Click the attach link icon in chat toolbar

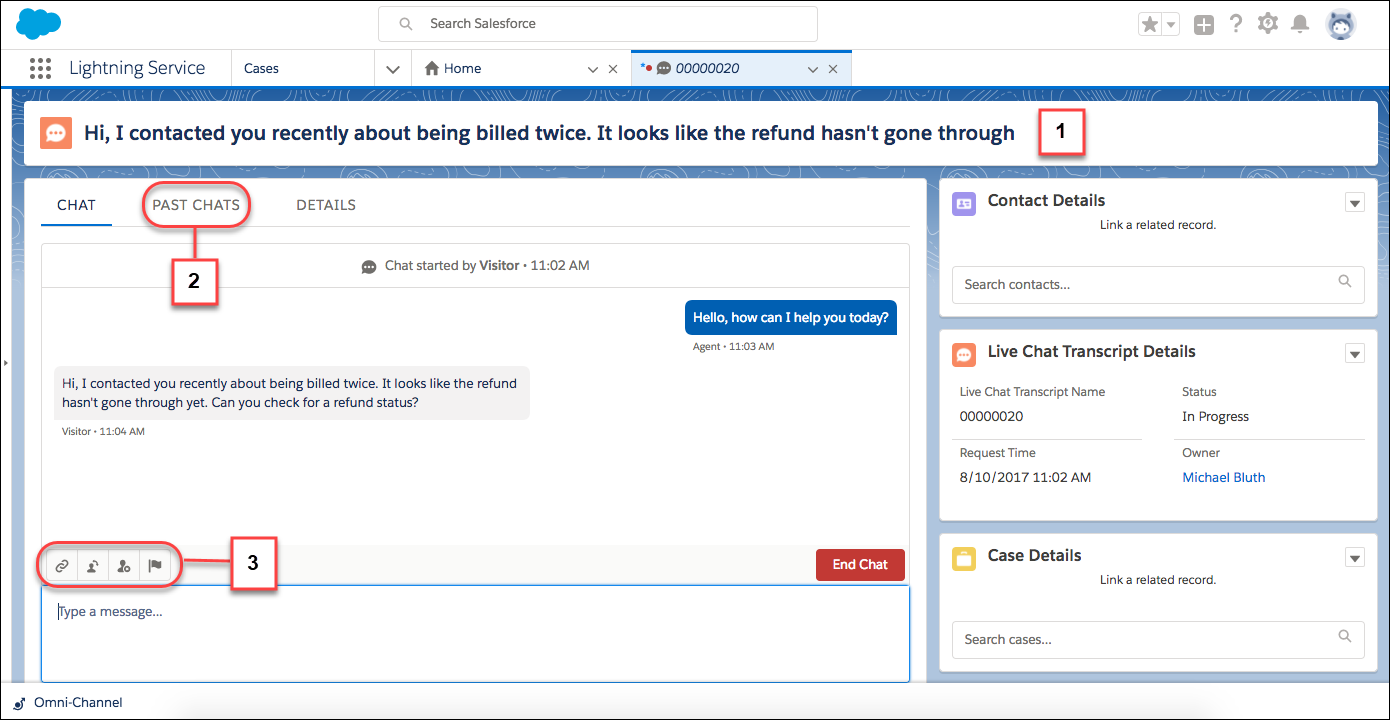click(61, 565)
